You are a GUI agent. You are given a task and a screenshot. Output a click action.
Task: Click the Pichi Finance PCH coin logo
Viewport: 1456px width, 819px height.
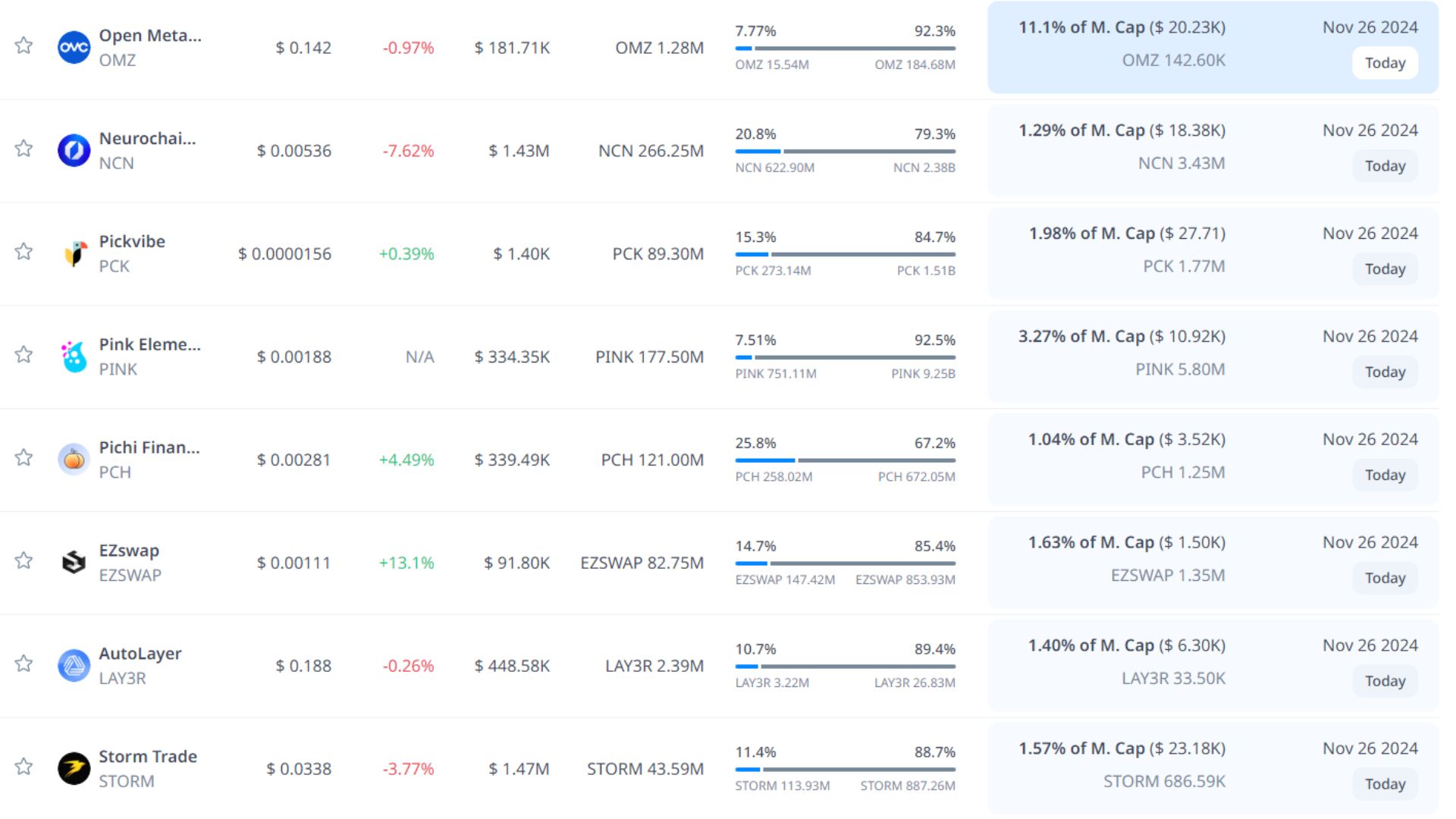click(x=74, y=460)
